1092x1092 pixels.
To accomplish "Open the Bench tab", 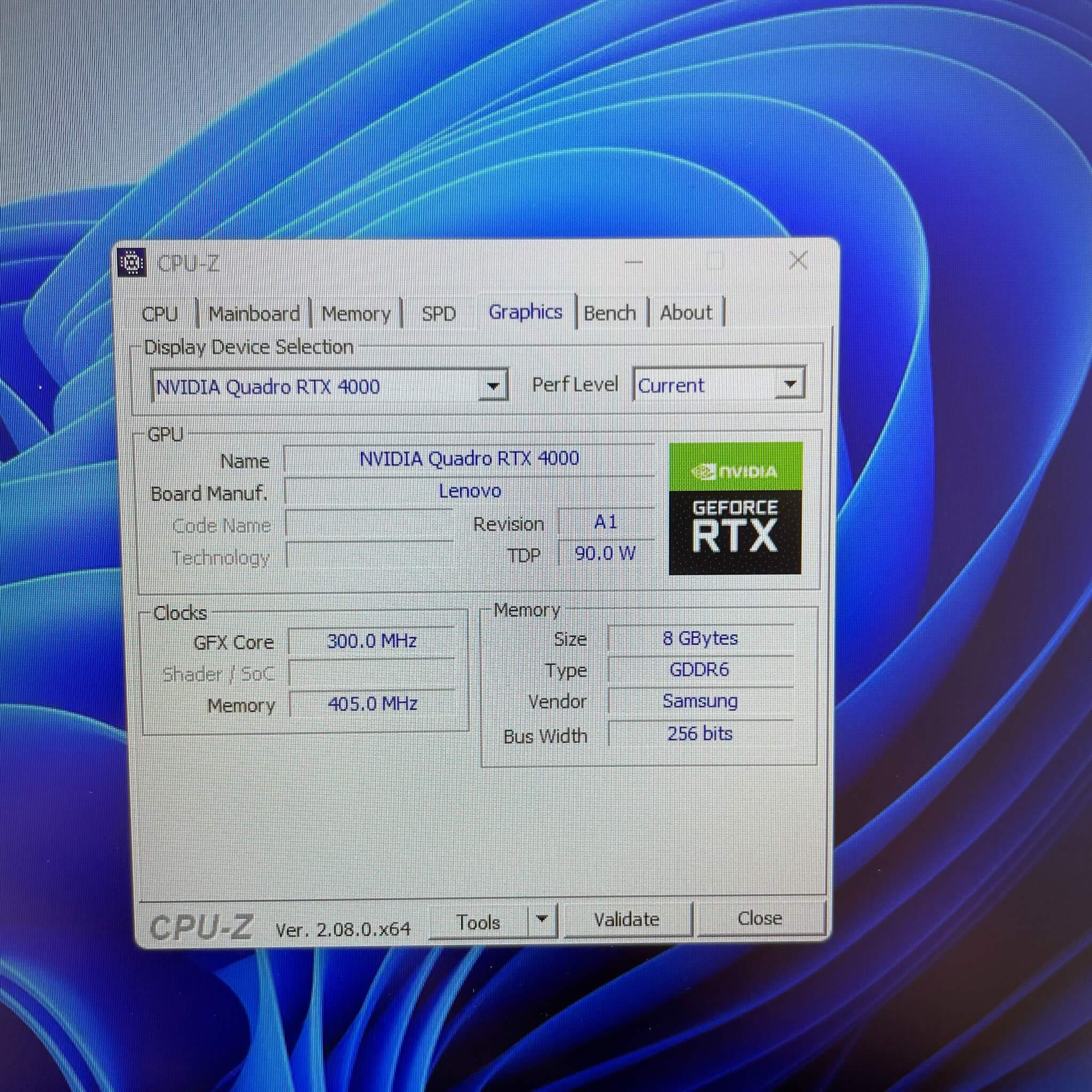I will tap(610, 312).
